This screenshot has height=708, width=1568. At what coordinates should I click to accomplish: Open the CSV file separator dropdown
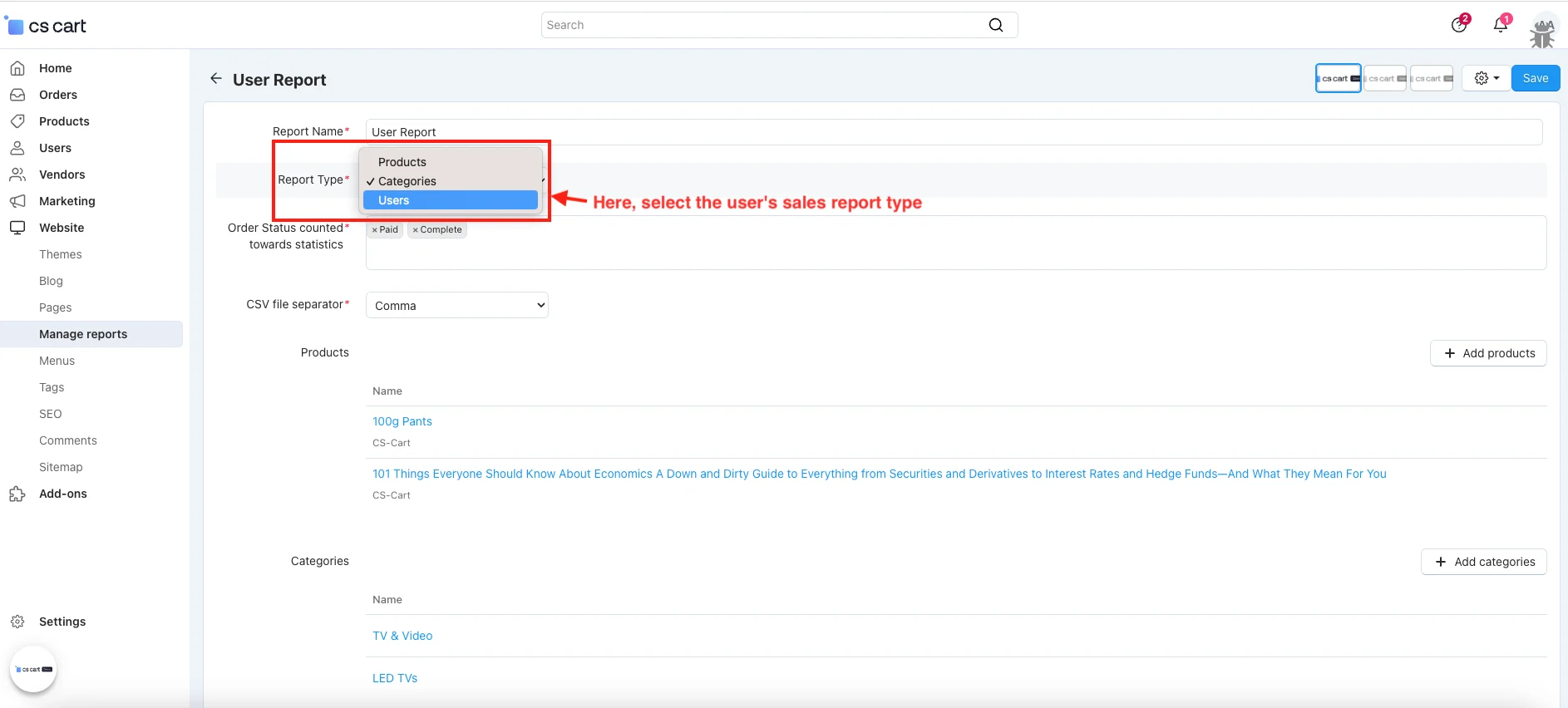point(456,306)
